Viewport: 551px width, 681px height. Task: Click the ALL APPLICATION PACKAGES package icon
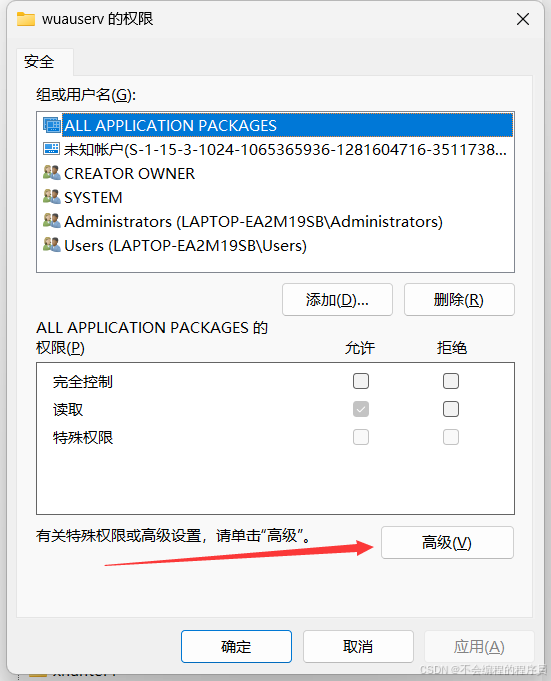(x=52, y=125)
